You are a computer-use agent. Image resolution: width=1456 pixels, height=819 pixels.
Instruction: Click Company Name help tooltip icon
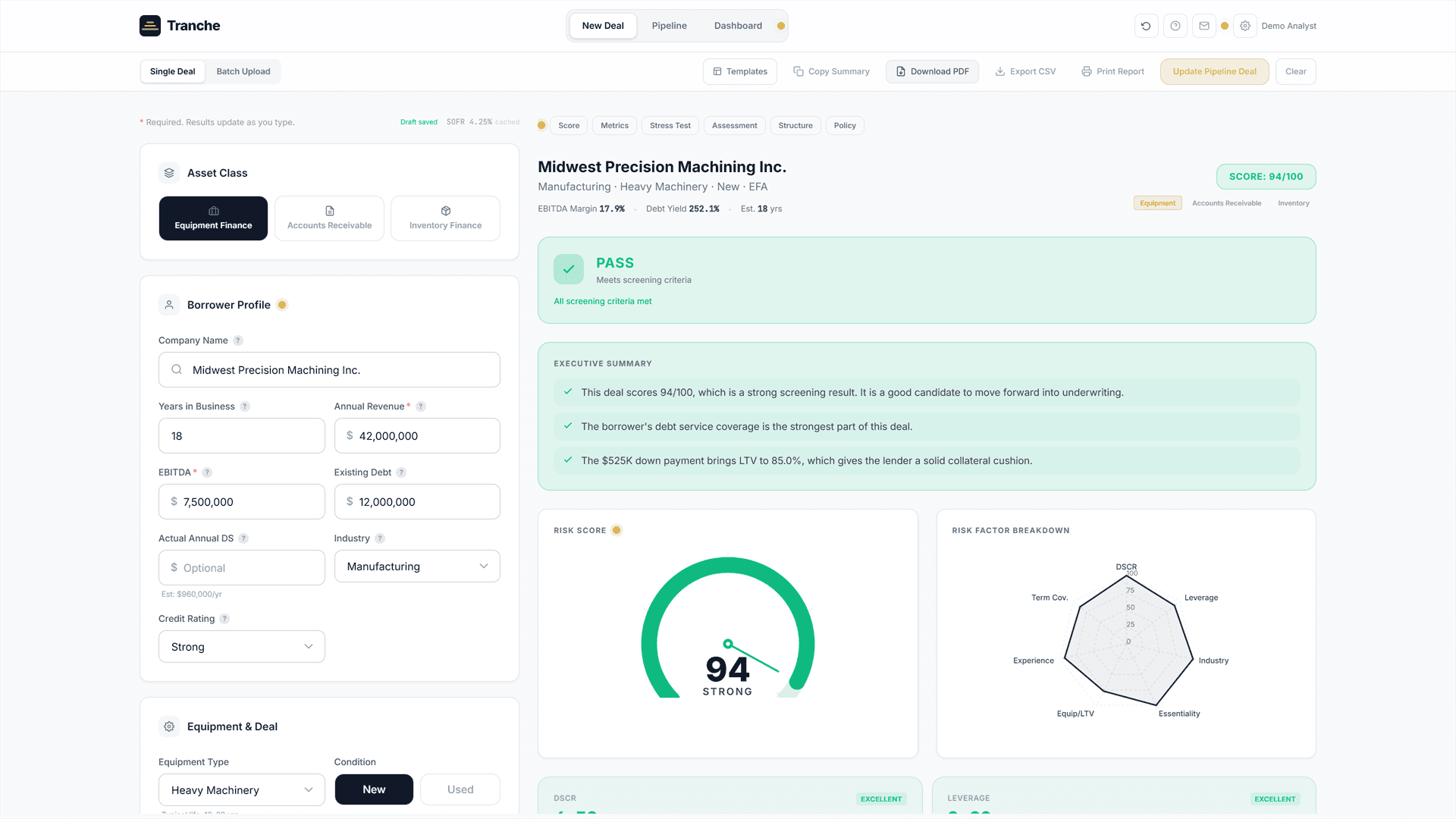click(x=238, y=340)
